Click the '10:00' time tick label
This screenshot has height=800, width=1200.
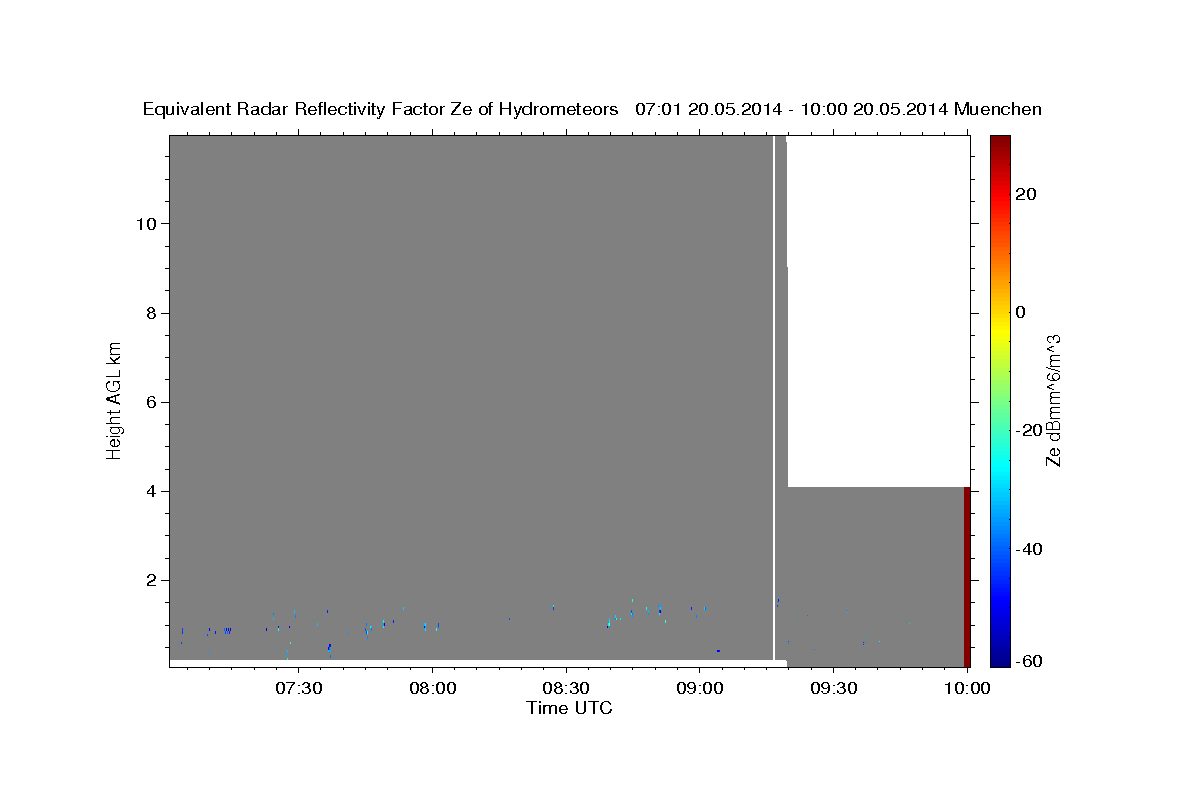pyautogui.click(x=967, y=689)
